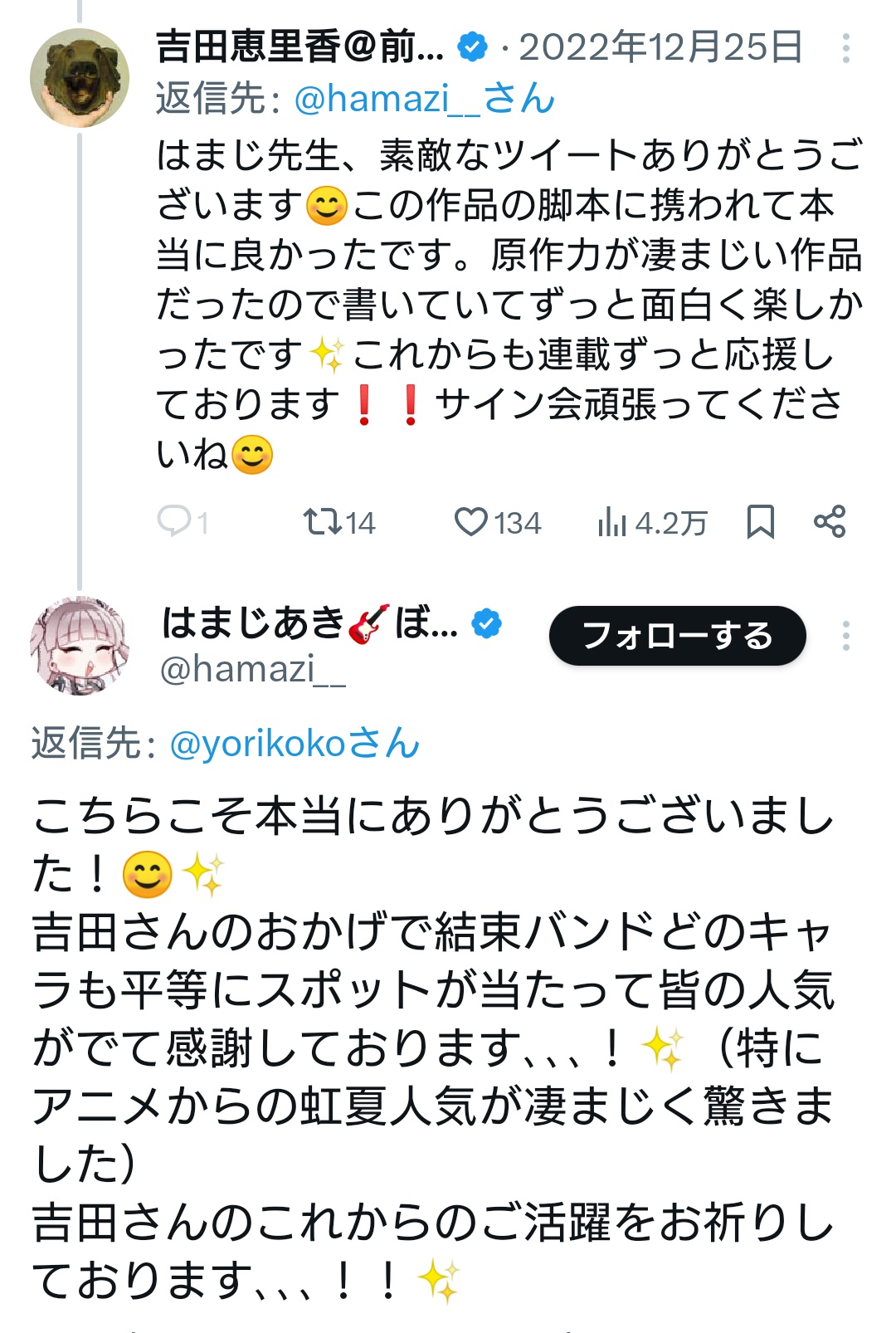This screenshot has height=1333, width=896.
Task: Open more options menu for Yoshida's tweet
Action: (845, 49)
